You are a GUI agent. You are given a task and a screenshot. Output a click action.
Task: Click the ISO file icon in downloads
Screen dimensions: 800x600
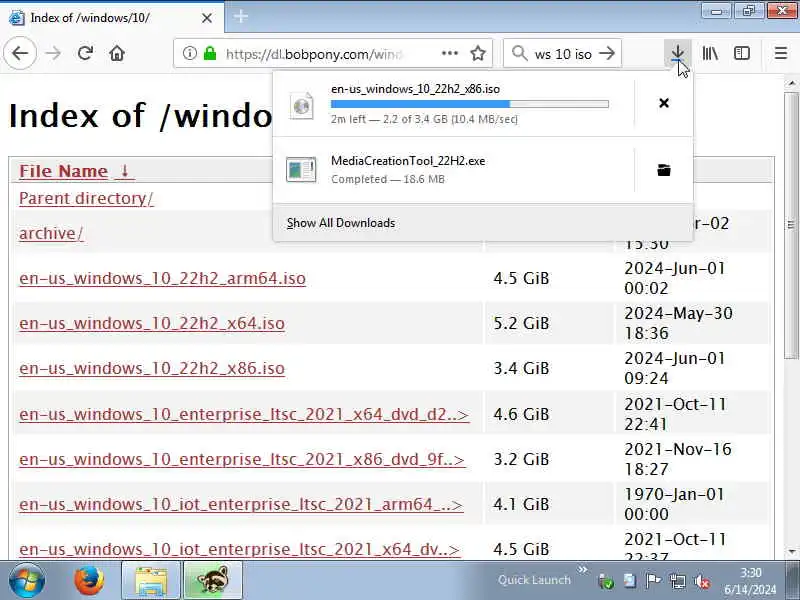click(302, 105)
